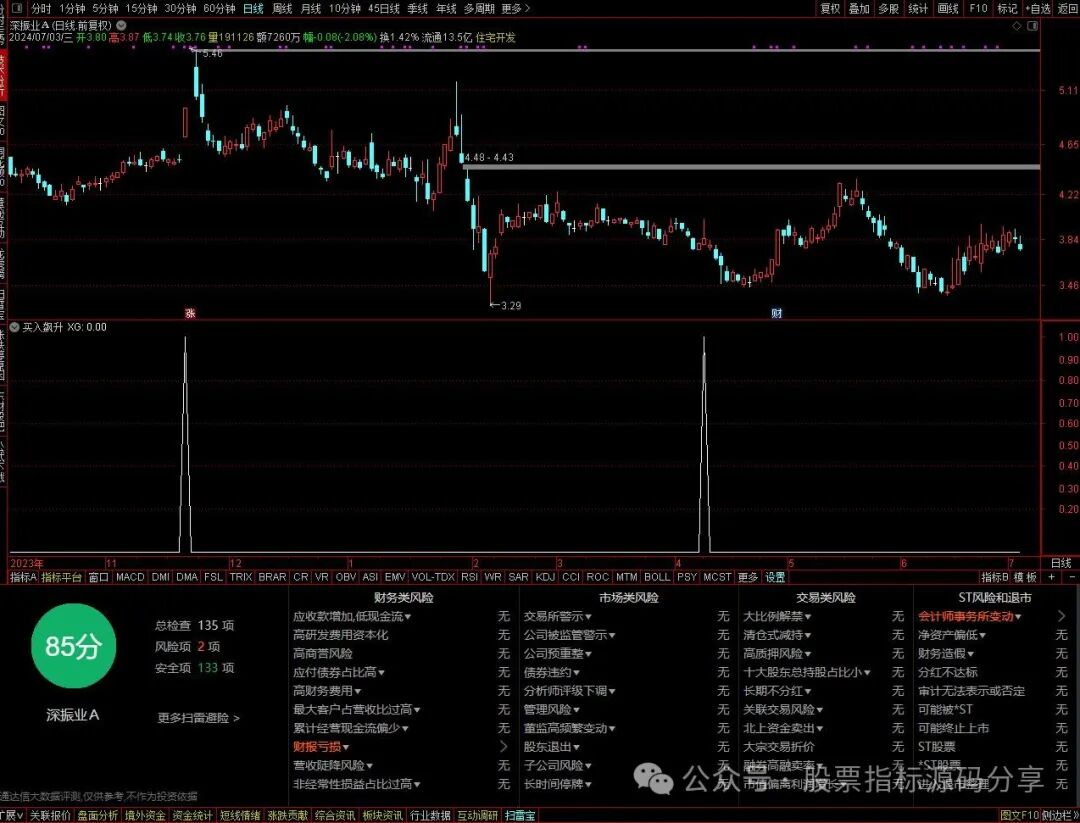Open the 多股 view

pyautogui.click(x=889, y=8)
